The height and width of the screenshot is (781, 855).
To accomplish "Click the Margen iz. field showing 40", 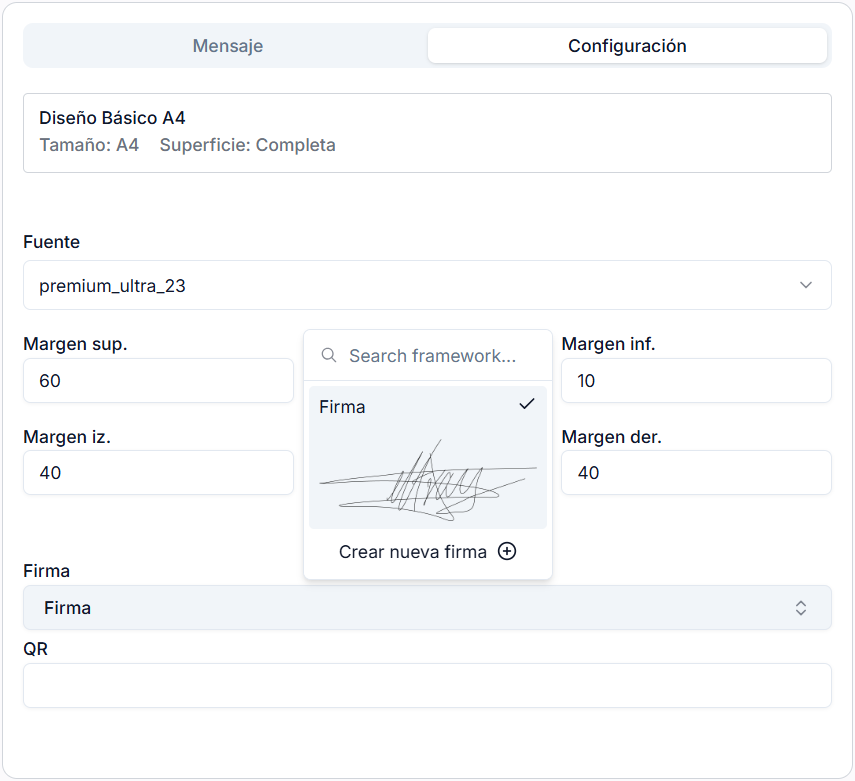I will (158, 472).
